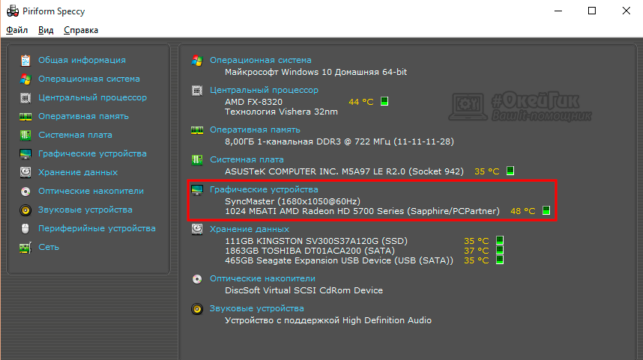Viewport: 643px width, 360px height.
Task: Open the Файл menu
Action: [17, 30]
